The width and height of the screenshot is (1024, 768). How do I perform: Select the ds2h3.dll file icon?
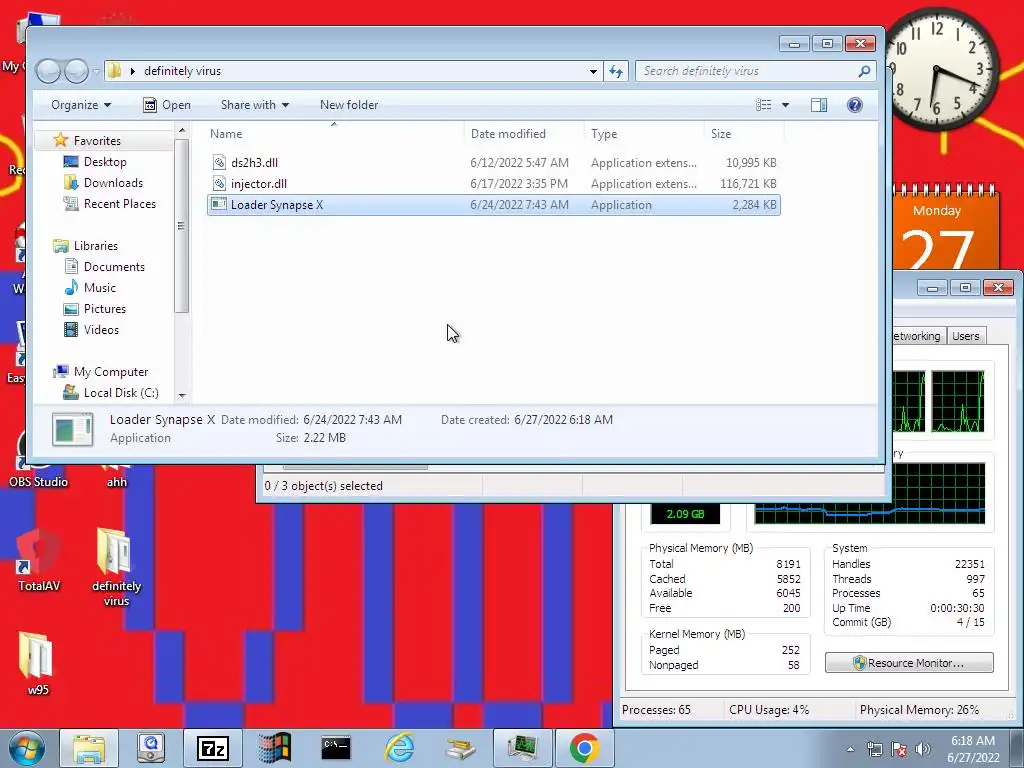(219, 163)
